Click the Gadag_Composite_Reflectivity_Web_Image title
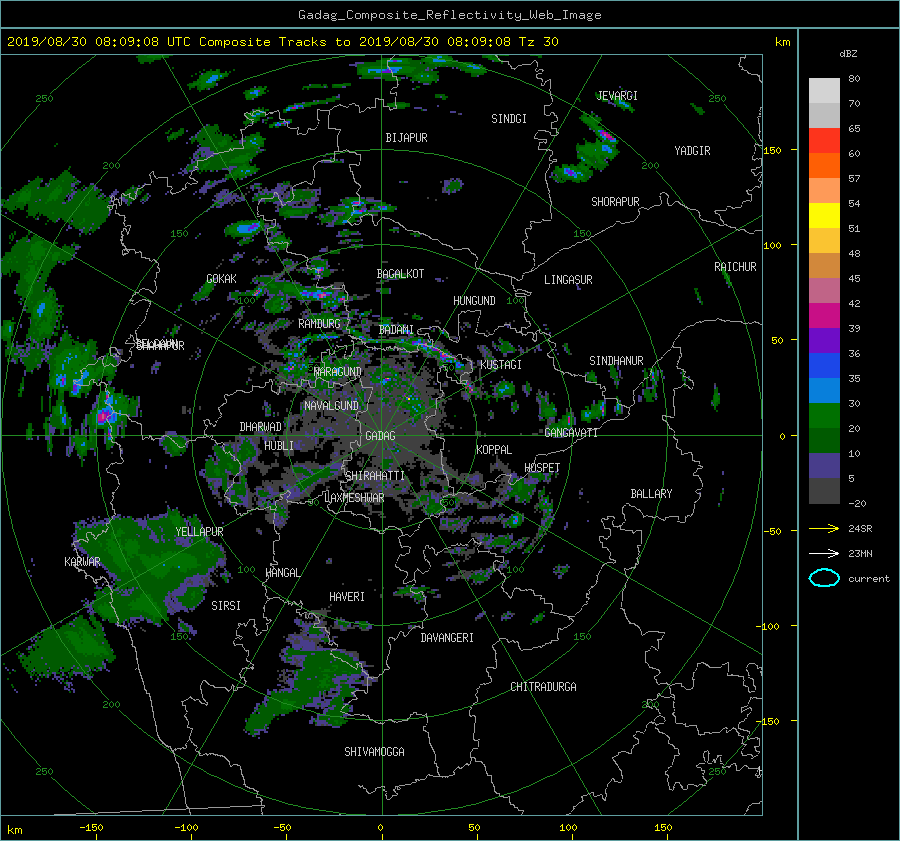This screenshot has width=900, height=841. tap(449, 15)
